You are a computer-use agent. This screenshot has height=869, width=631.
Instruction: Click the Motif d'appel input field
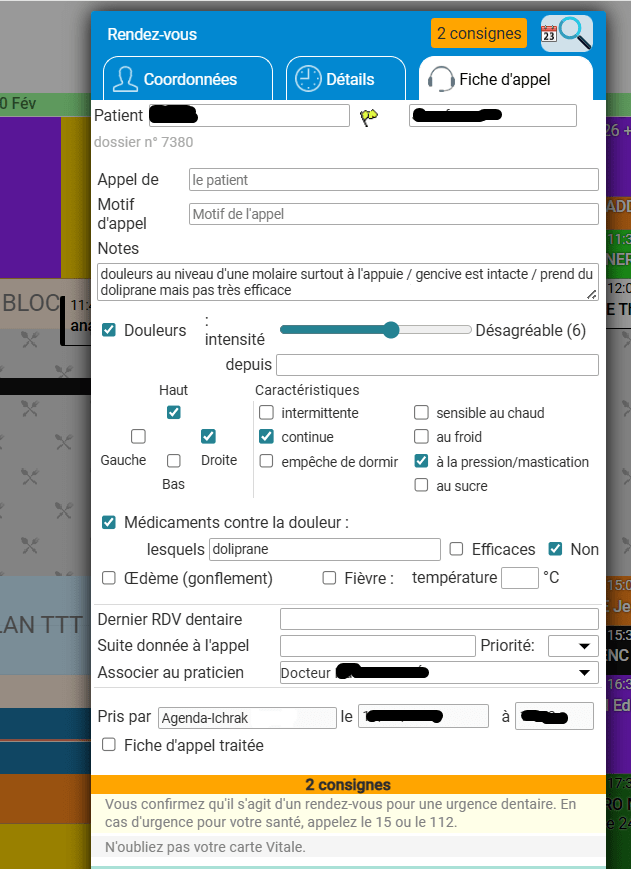(x=393, y=214)
